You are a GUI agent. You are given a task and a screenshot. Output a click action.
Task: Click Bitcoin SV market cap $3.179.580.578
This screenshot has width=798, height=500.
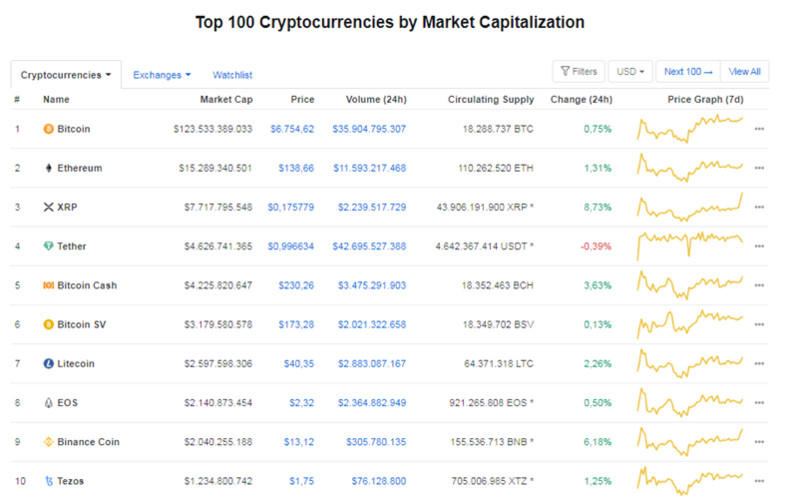[x=218, y=324]
